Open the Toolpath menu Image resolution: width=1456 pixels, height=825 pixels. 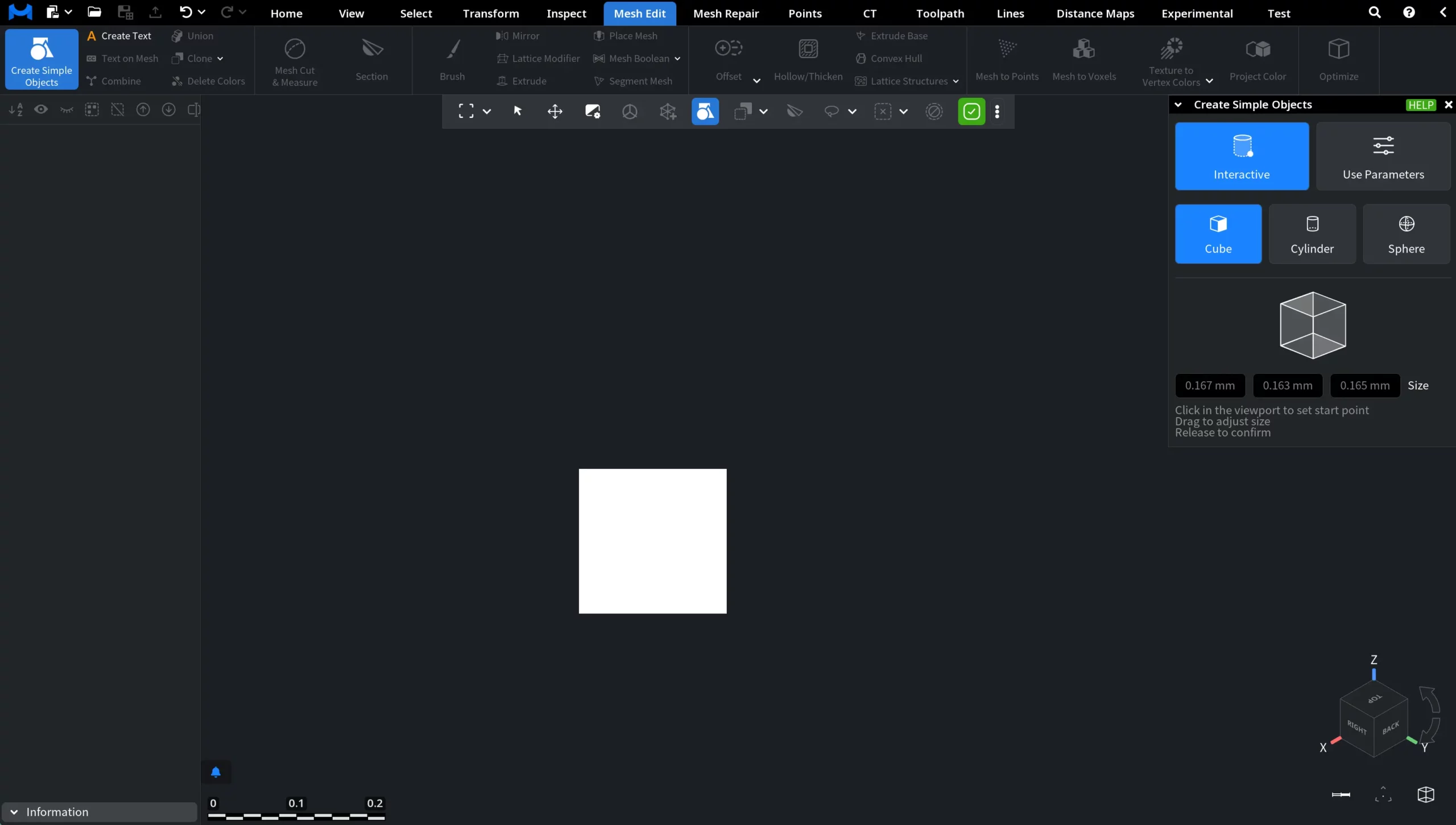tap(939, 13)
